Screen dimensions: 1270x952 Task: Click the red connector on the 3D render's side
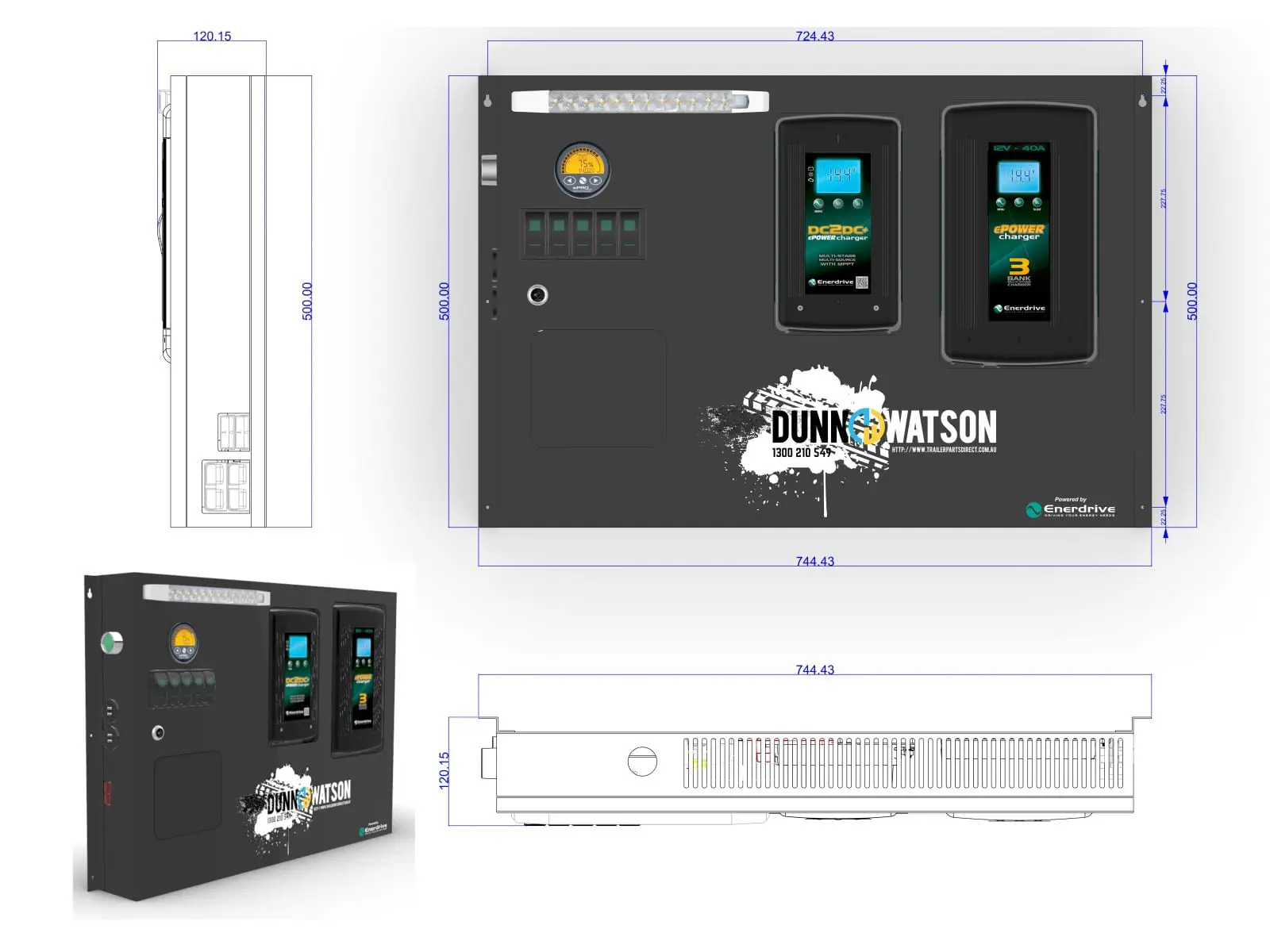(106, 793)
